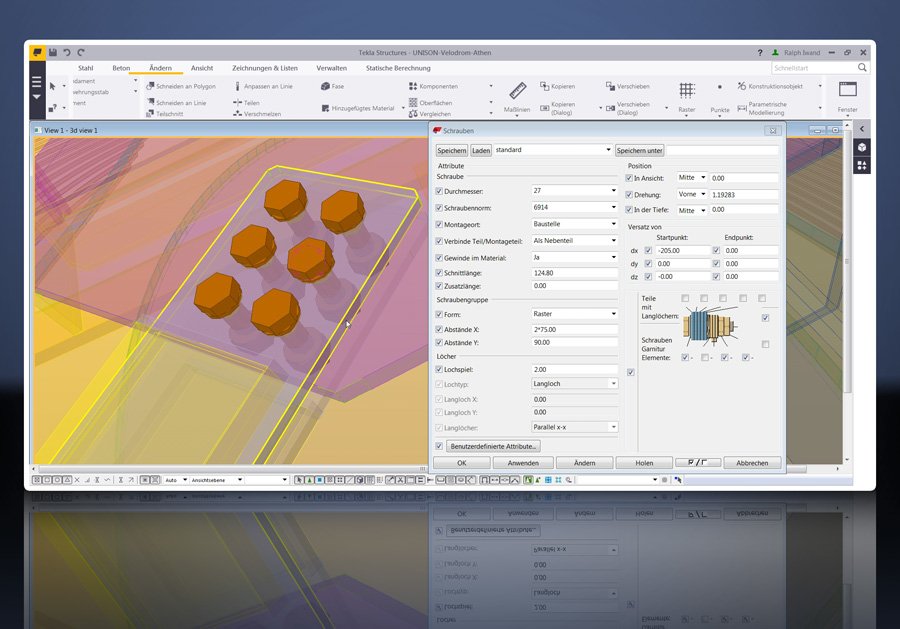Click the Fenster window icon in ribbon

(x=847, y=90)
